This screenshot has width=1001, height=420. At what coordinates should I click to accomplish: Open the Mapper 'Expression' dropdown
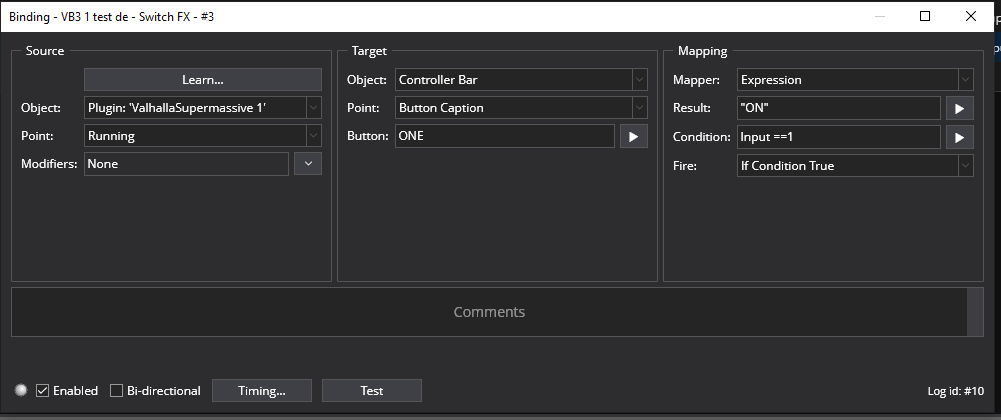[965, 80]
